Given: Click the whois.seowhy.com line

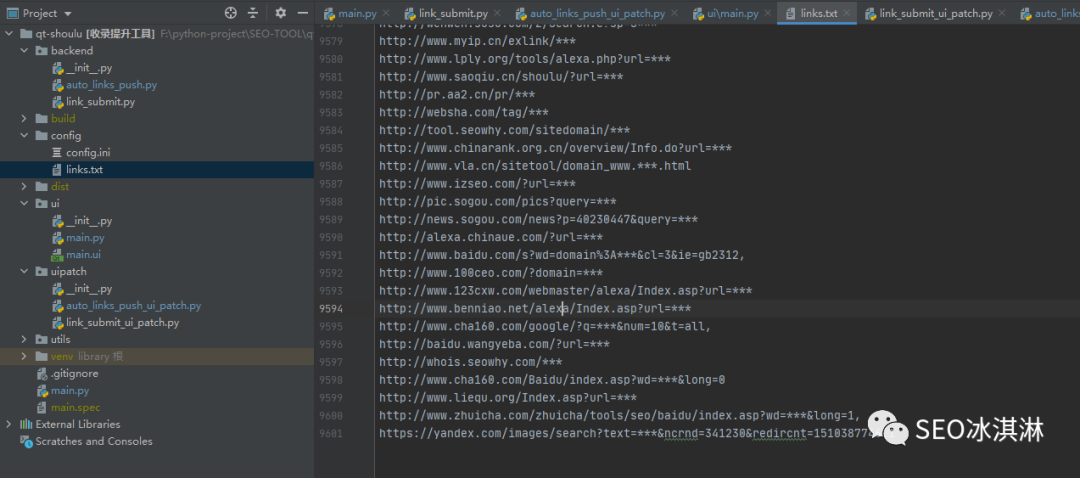Looking at the screenshot, I should (470, 362).
